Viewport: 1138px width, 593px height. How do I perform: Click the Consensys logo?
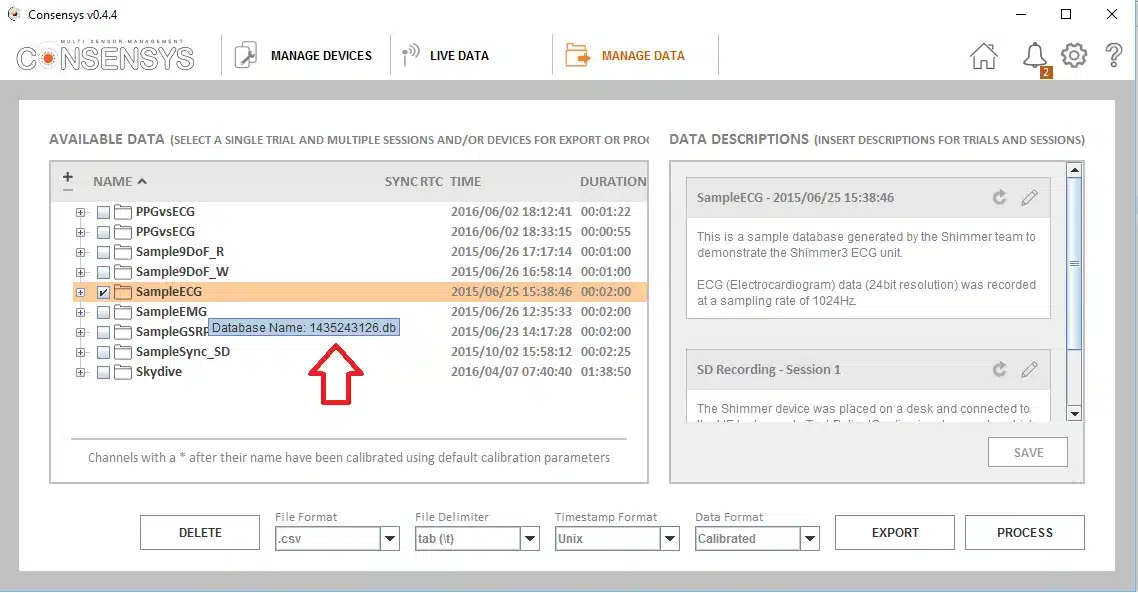105,56
